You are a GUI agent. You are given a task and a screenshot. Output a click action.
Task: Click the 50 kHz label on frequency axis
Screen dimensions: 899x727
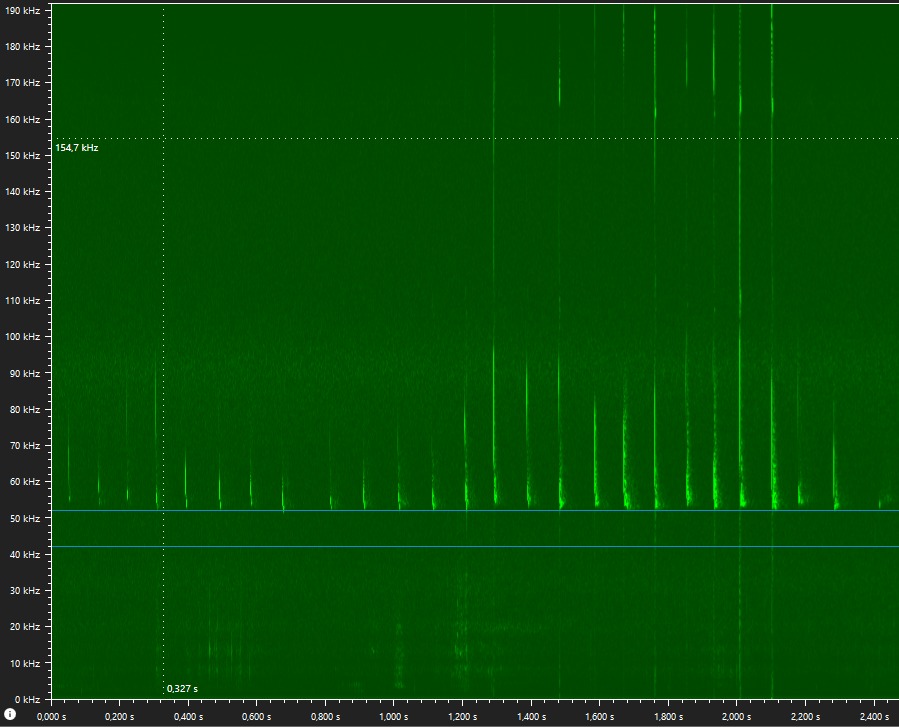[26, 518]
